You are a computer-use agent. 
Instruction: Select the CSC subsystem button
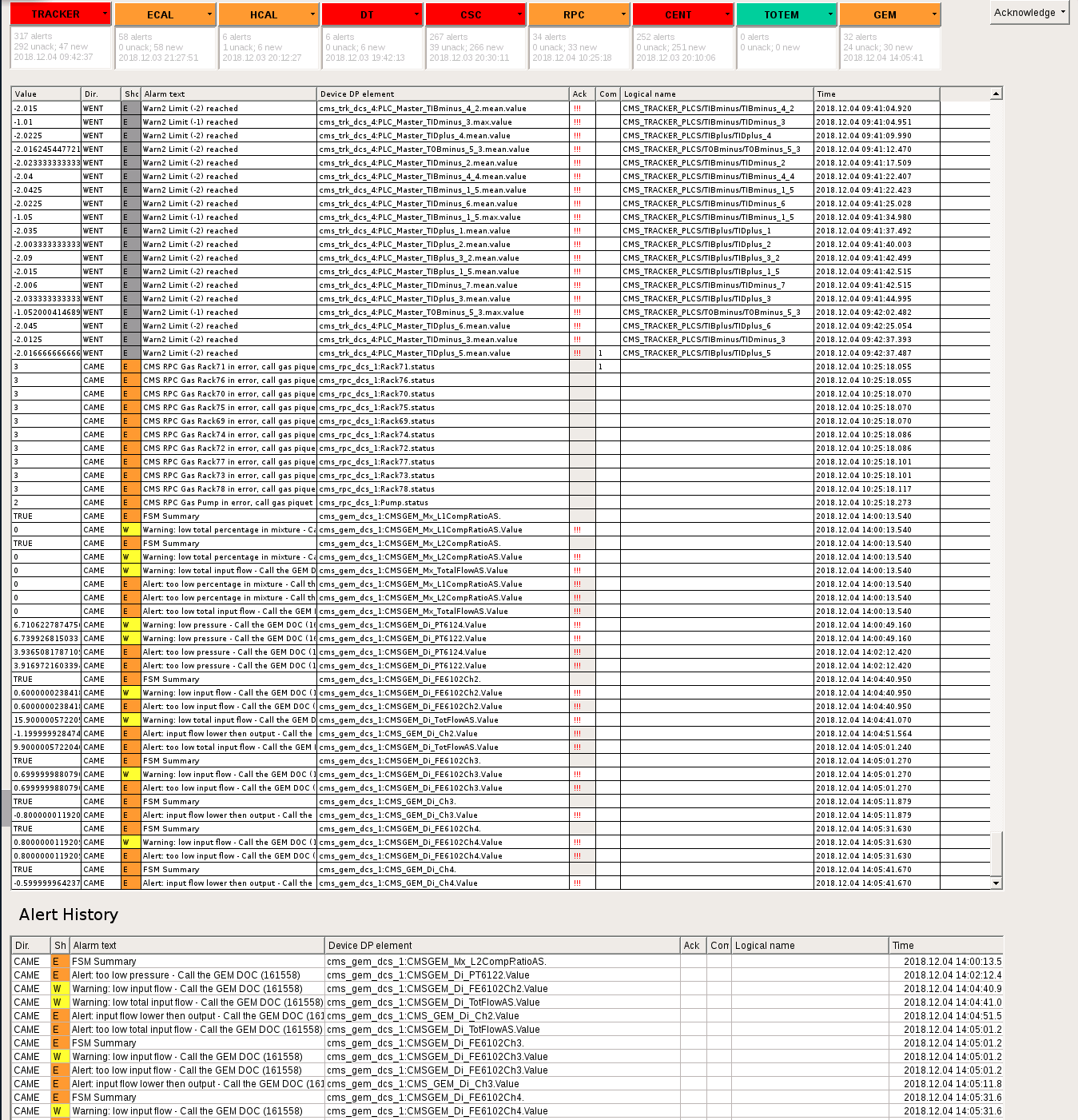point(471,14)
